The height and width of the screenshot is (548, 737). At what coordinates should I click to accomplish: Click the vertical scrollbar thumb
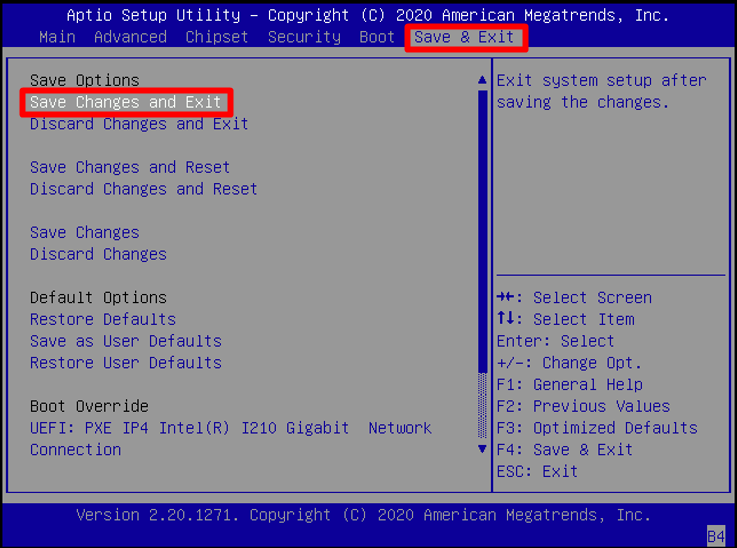pyautogui.click(x=482, y=231)
